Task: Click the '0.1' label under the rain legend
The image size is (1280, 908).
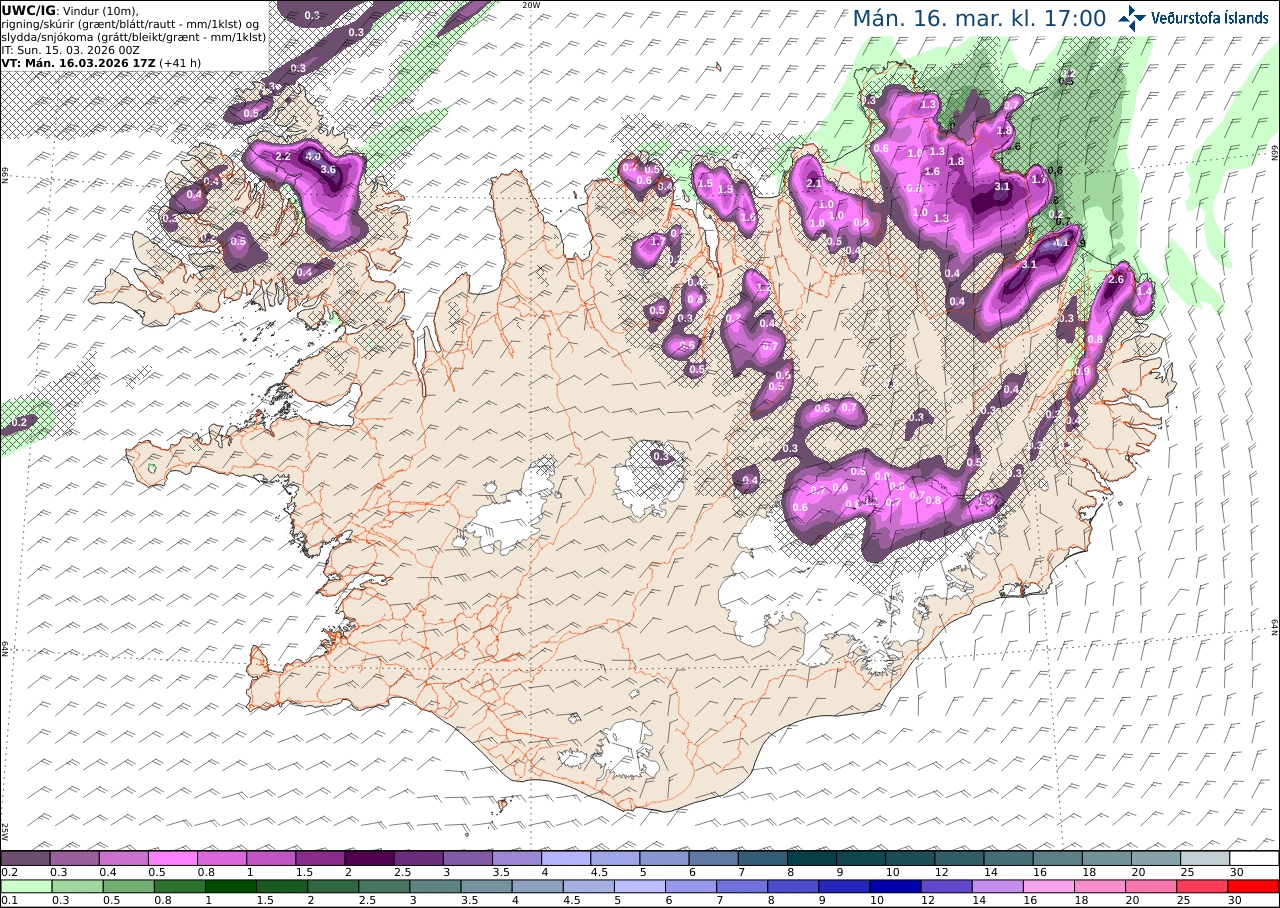Action: pyautogui.click(x=7, y=901)
